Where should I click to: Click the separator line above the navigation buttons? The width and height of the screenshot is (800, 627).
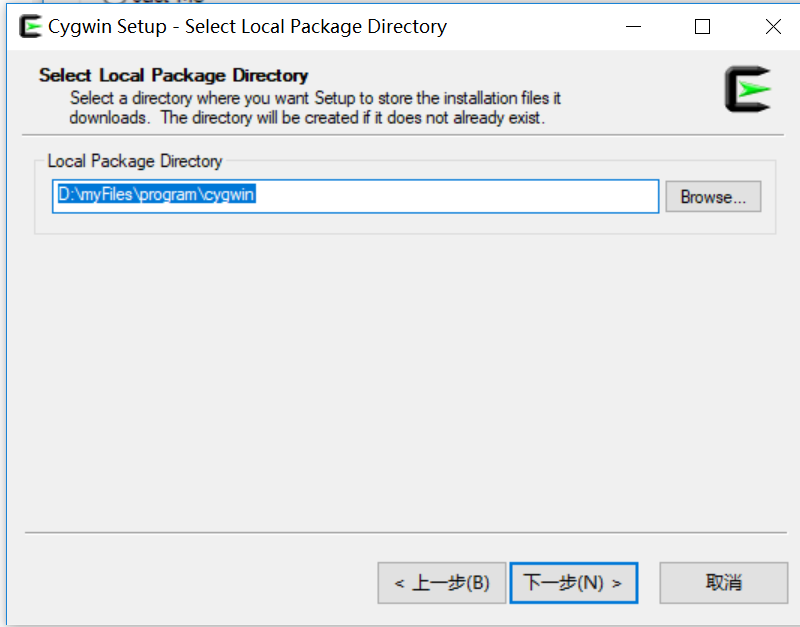pyautogui.click(x=400, y=533)
